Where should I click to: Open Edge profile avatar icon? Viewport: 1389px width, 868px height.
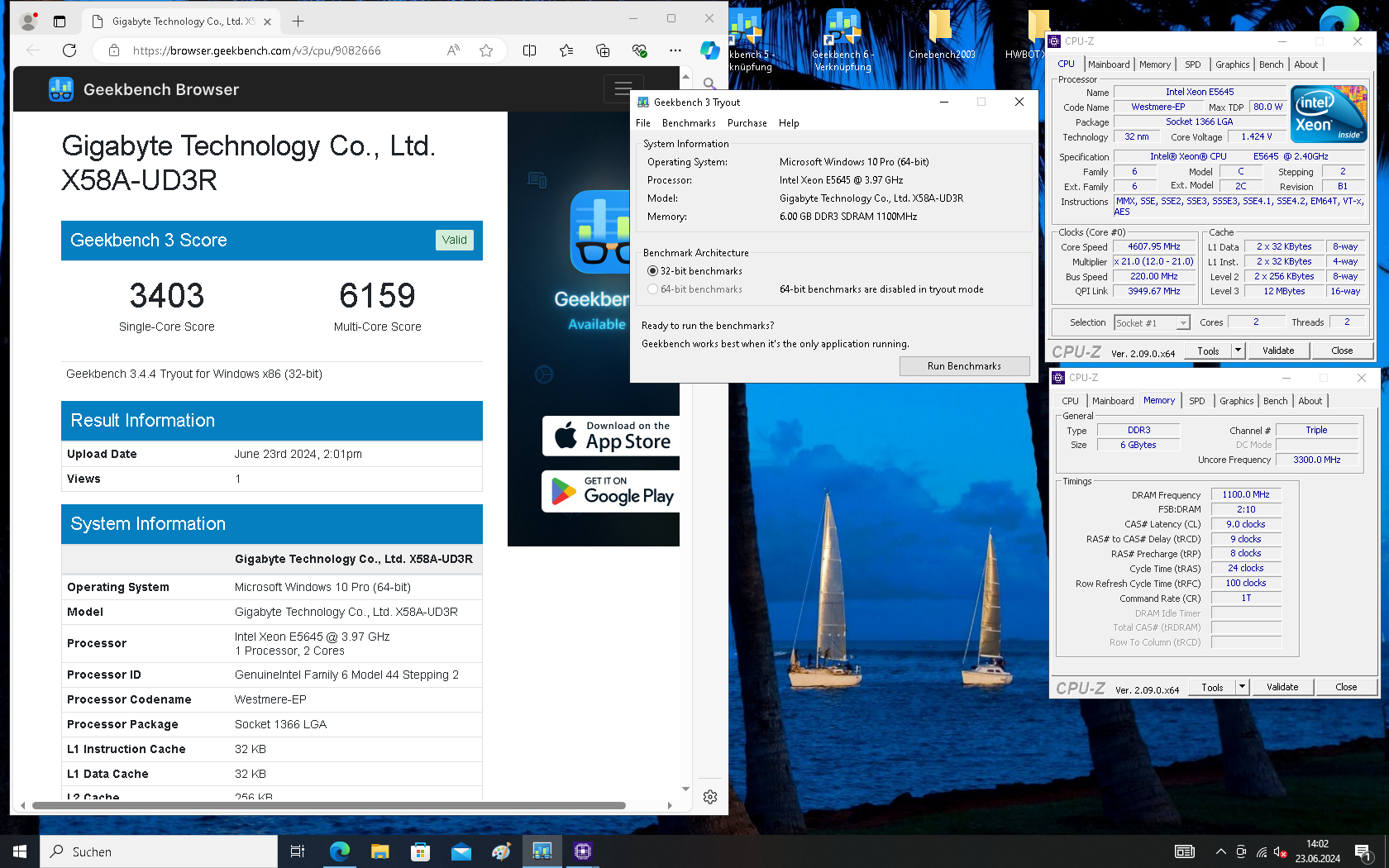tap(28, 21)
